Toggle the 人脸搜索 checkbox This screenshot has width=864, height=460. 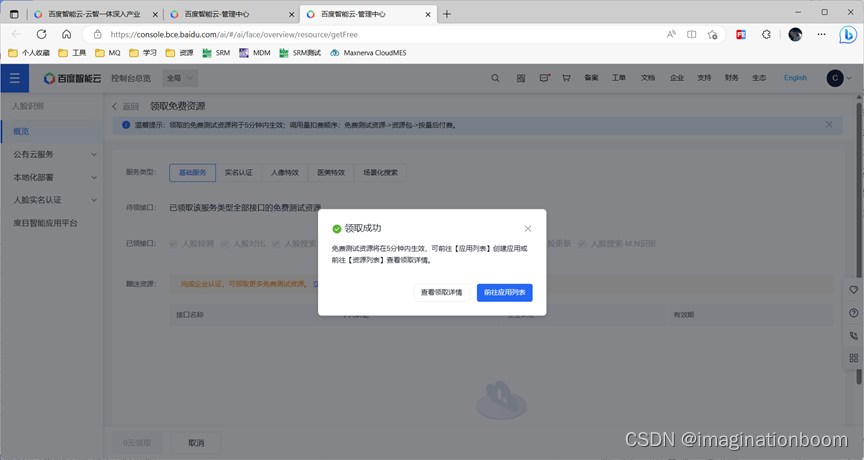276,243
